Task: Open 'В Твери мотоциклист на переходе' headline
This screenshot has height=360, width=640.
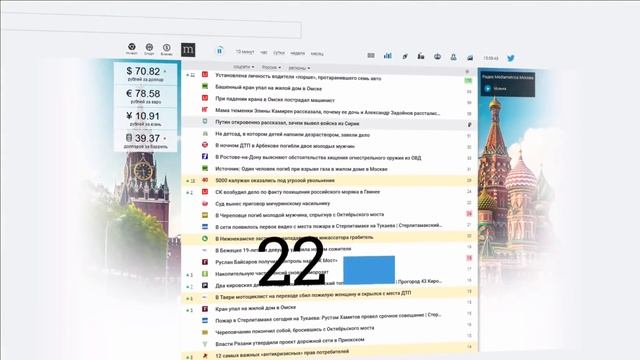Action: tap(313, 295)
